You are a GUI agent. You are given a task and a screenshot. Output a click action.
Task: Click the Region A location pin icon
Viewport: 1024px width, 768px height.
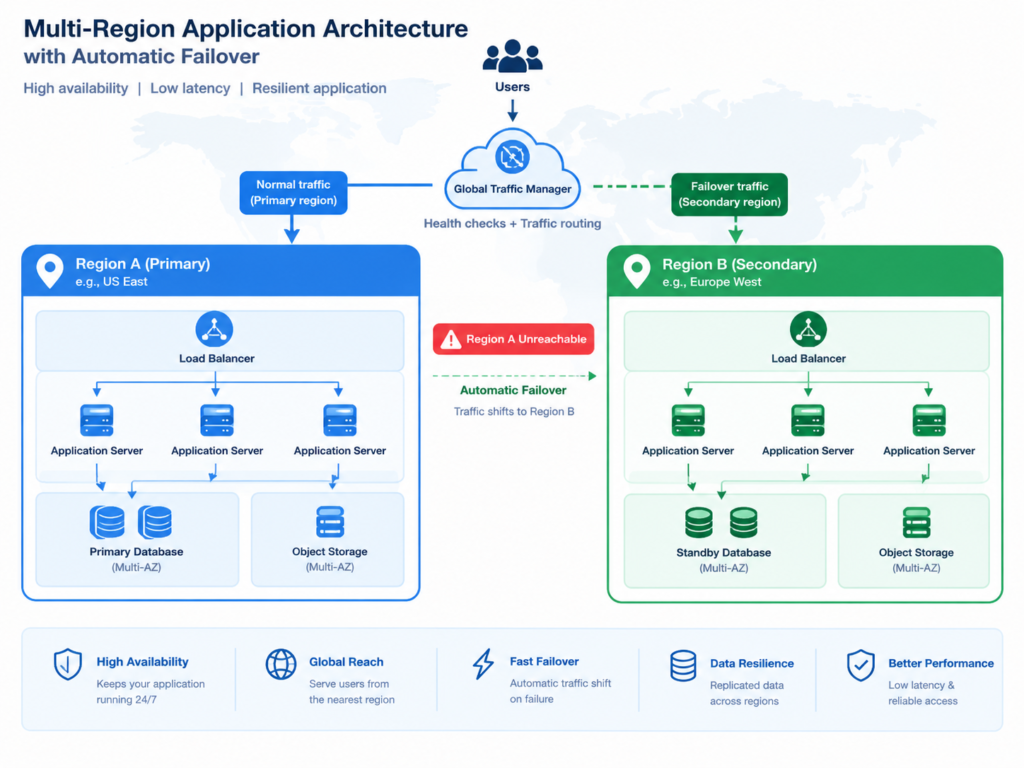[50, 271]
